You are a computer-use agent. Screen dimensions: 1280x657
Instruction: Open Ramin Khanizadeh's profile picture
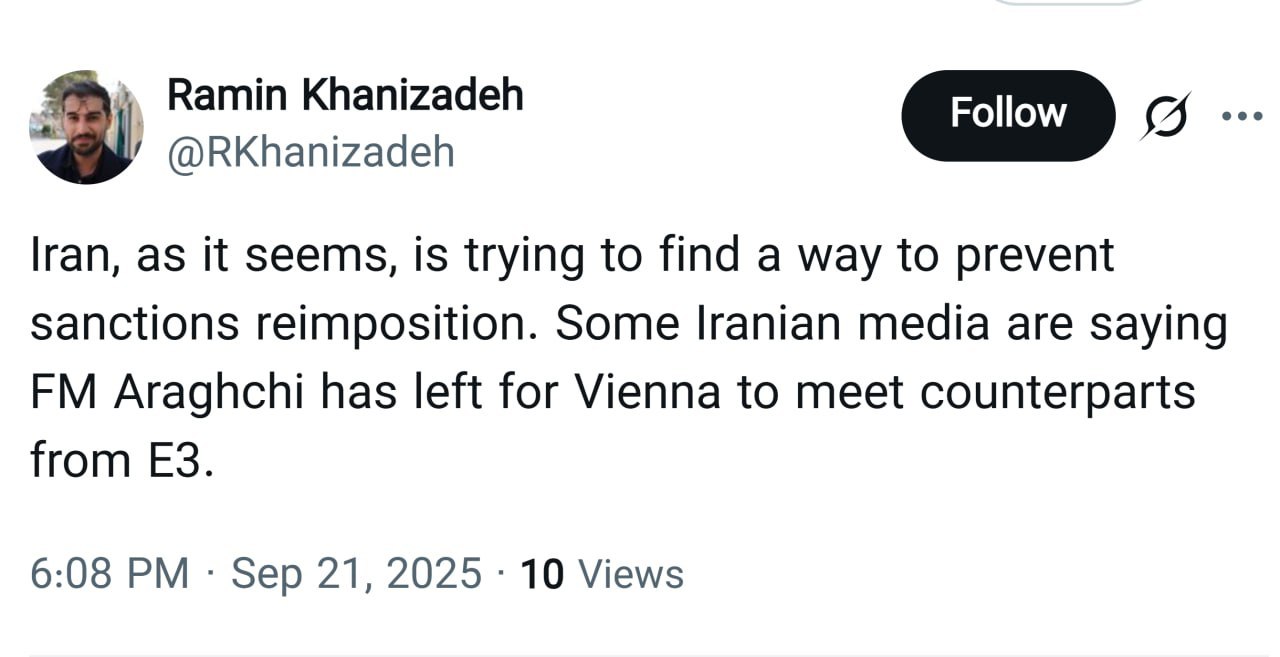[x=86, y=127]
